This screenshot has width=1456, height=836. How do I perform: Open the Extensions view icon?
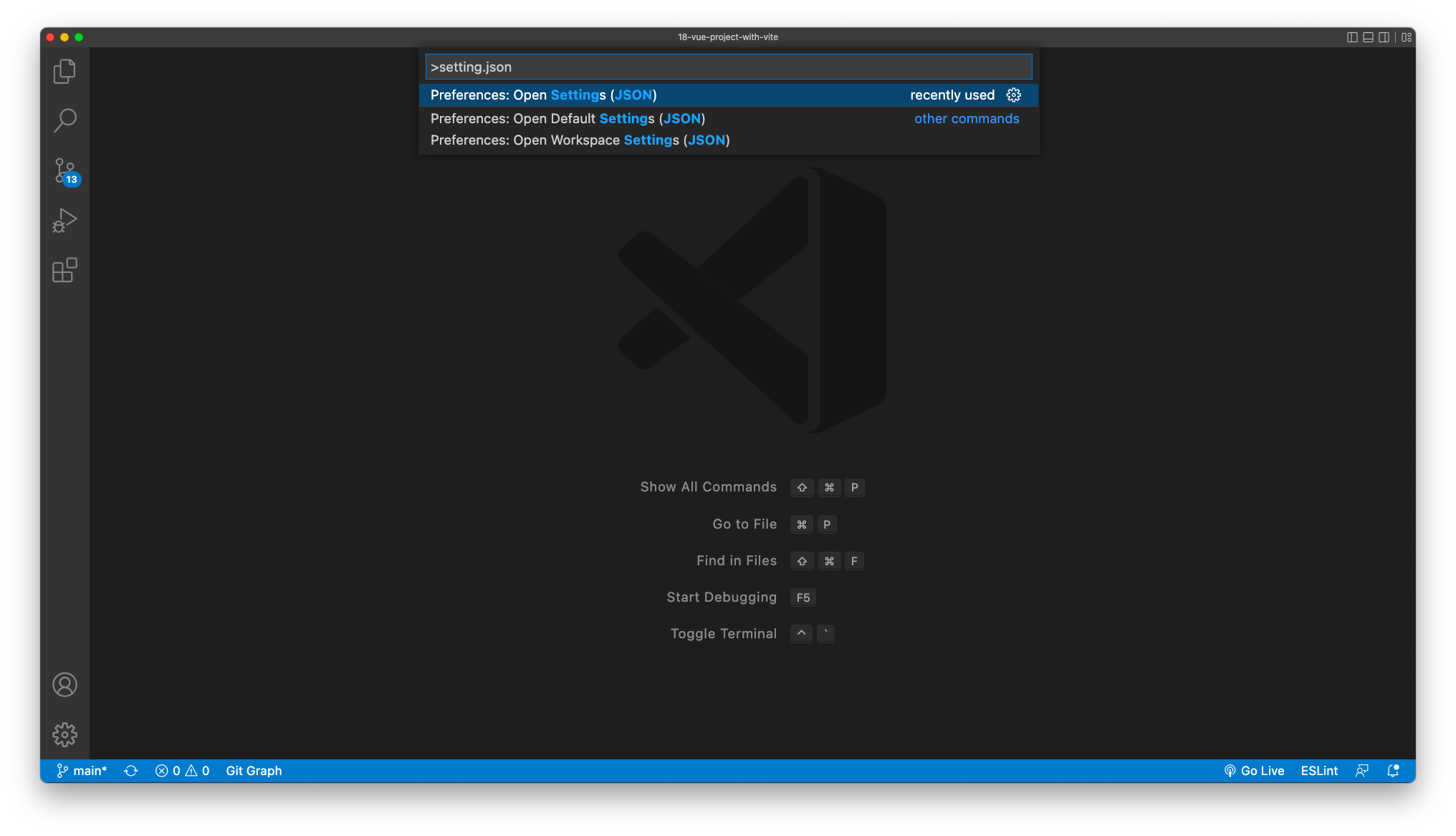[64, 270]
